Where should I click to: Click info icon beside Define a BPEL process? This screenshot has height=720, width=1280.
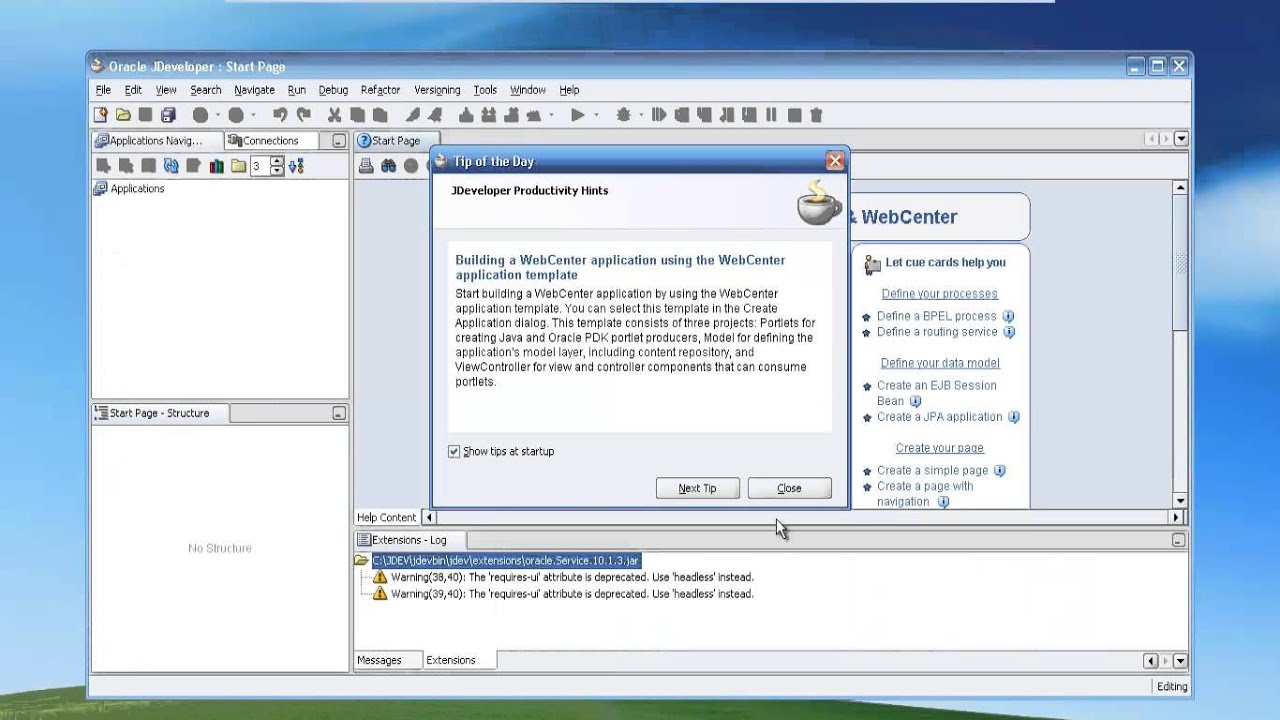(1008, 316)
